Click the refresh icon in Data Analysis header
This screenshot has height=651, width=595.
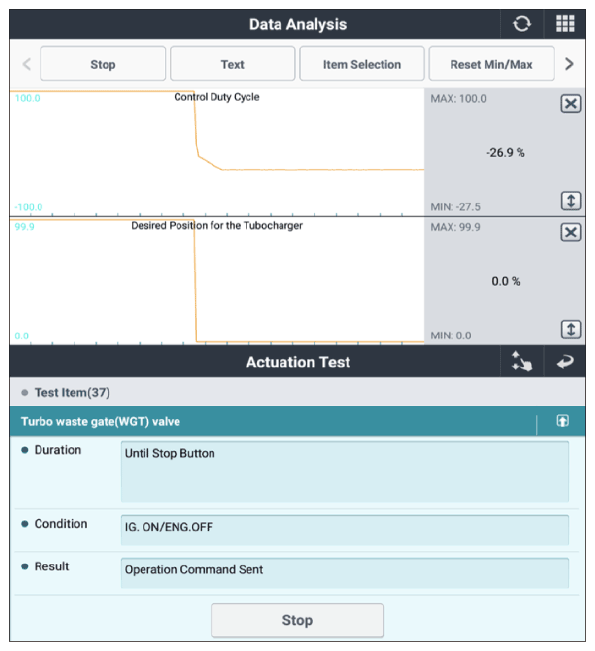(x=522, y=24)
